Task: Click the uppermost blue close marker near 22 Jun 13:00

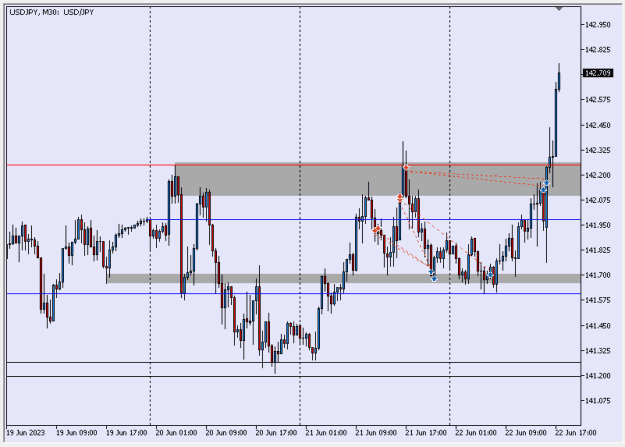Action: tap(546, 183)
